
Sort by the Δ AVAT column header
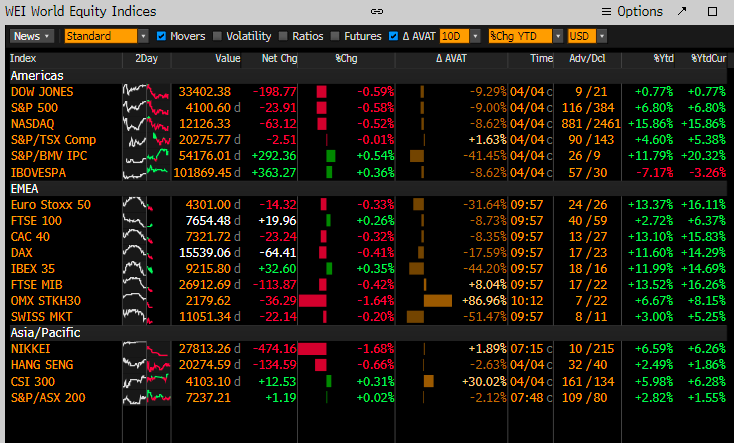[x=451, y=59]
